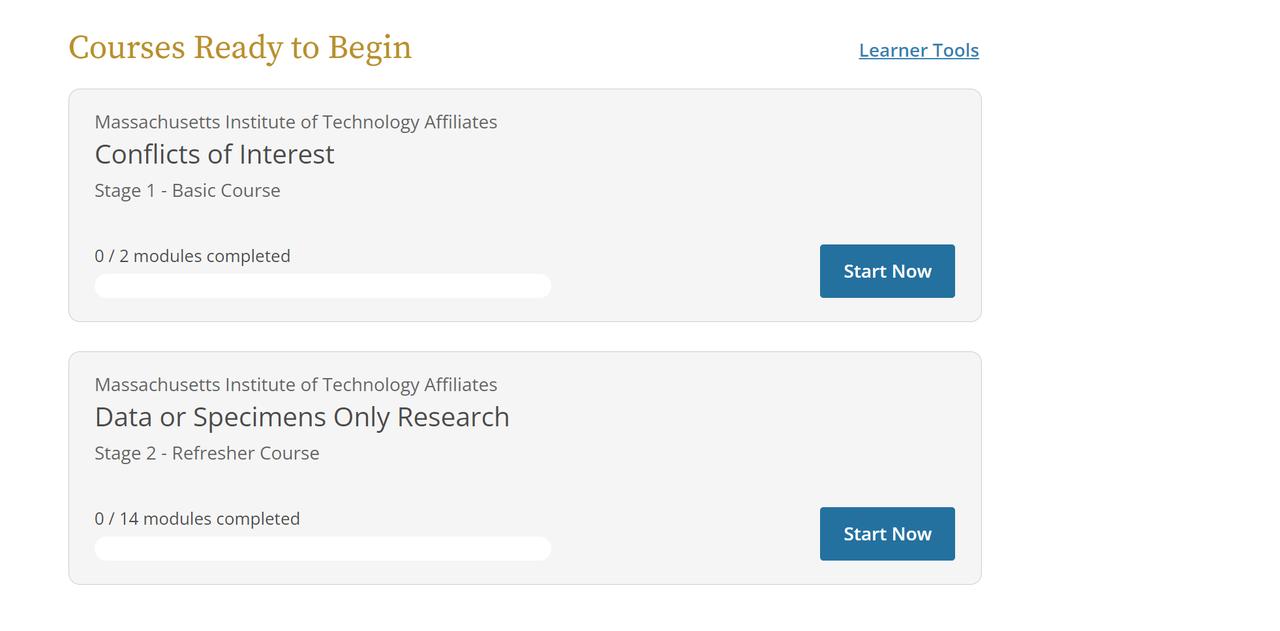Click the institution name above Conflicts of Interest
The width and height of the screenshot is (1280, 631).
click(x=295, y=122)
